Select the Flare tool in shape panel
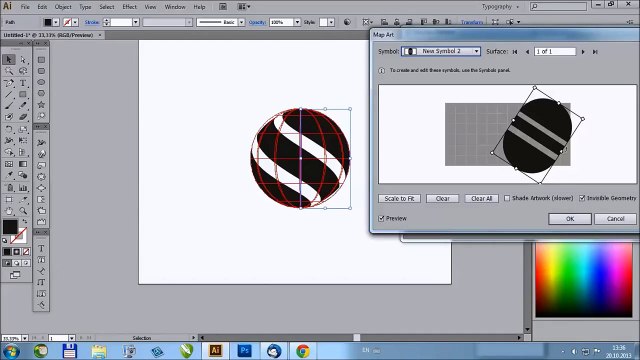 coord(41,116)
